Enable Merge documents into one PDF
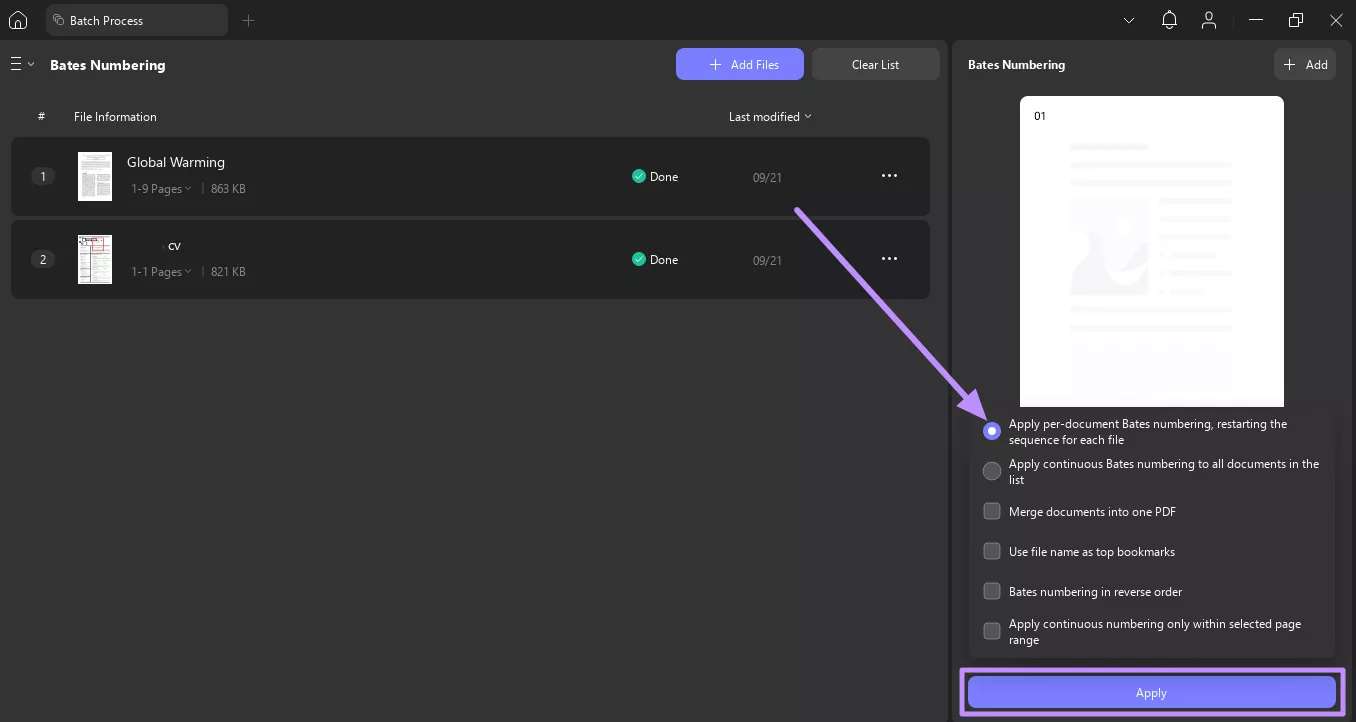Screen dimensions: 1356x722 click(x=992, y=511)
